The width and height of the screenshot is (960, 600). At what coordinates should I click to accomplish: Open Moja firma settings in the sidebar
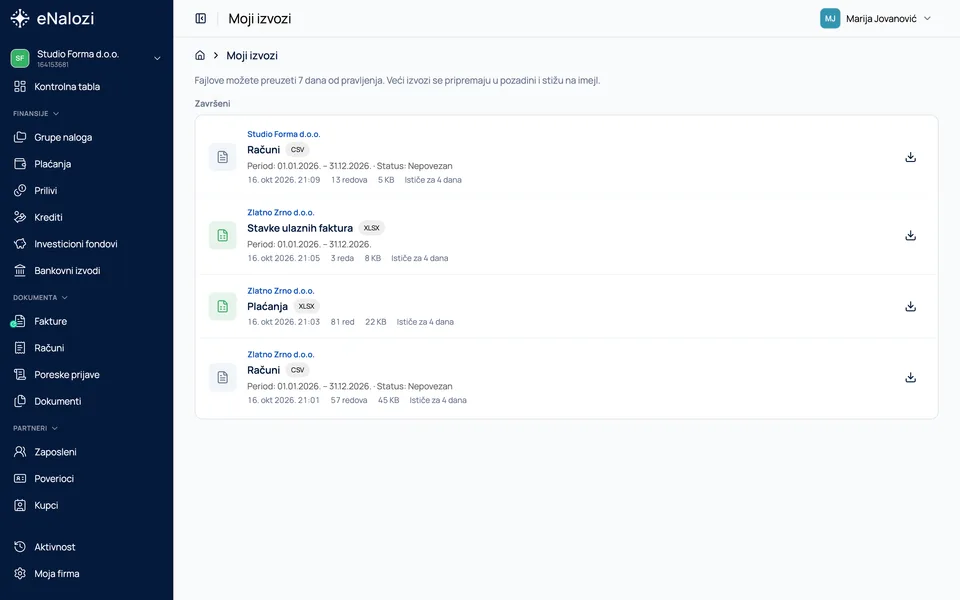coord(86,574)
